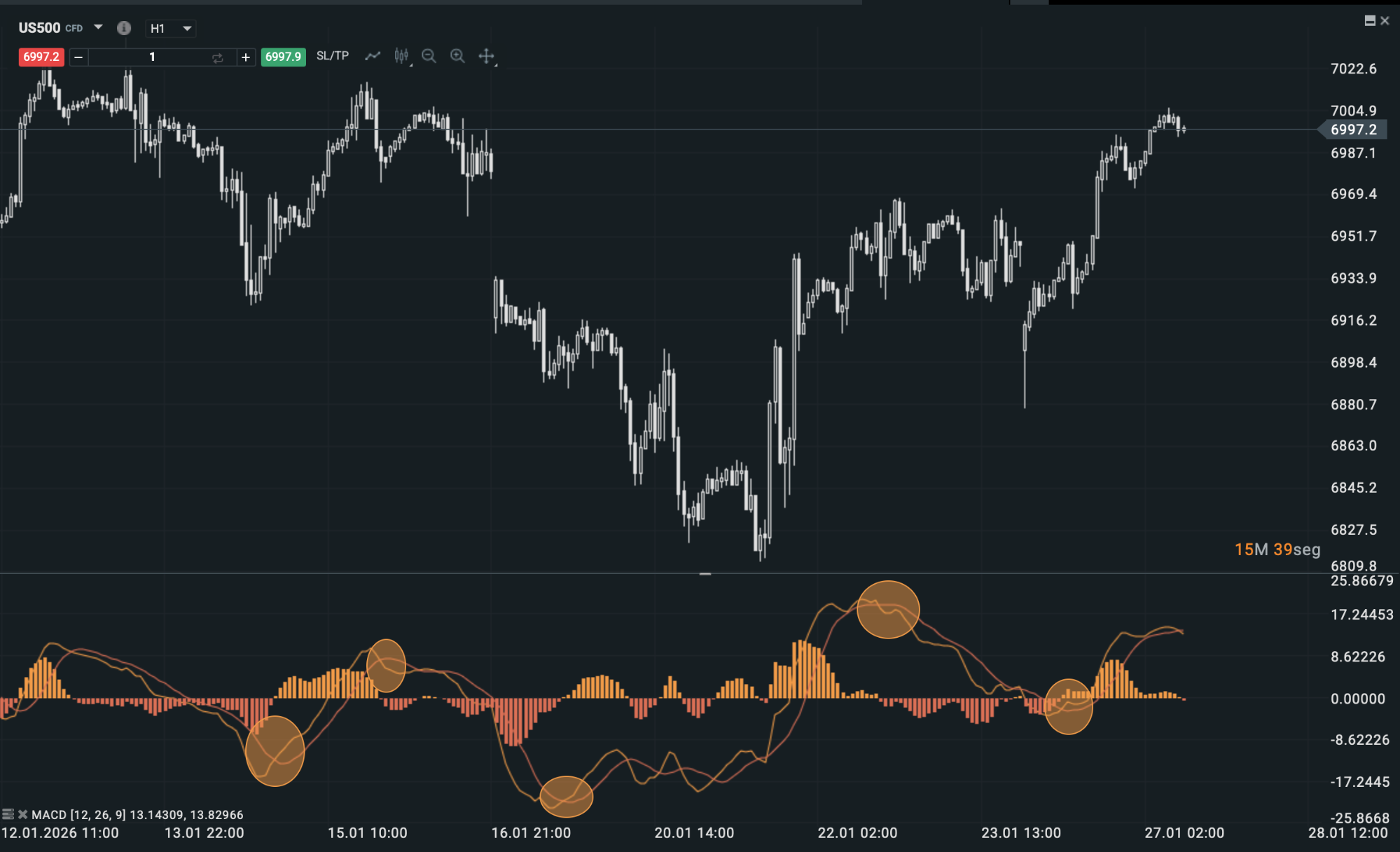Viewport: 1400px width, 852px height.
Task: Increase order volume with plus button
Action: 246,57
